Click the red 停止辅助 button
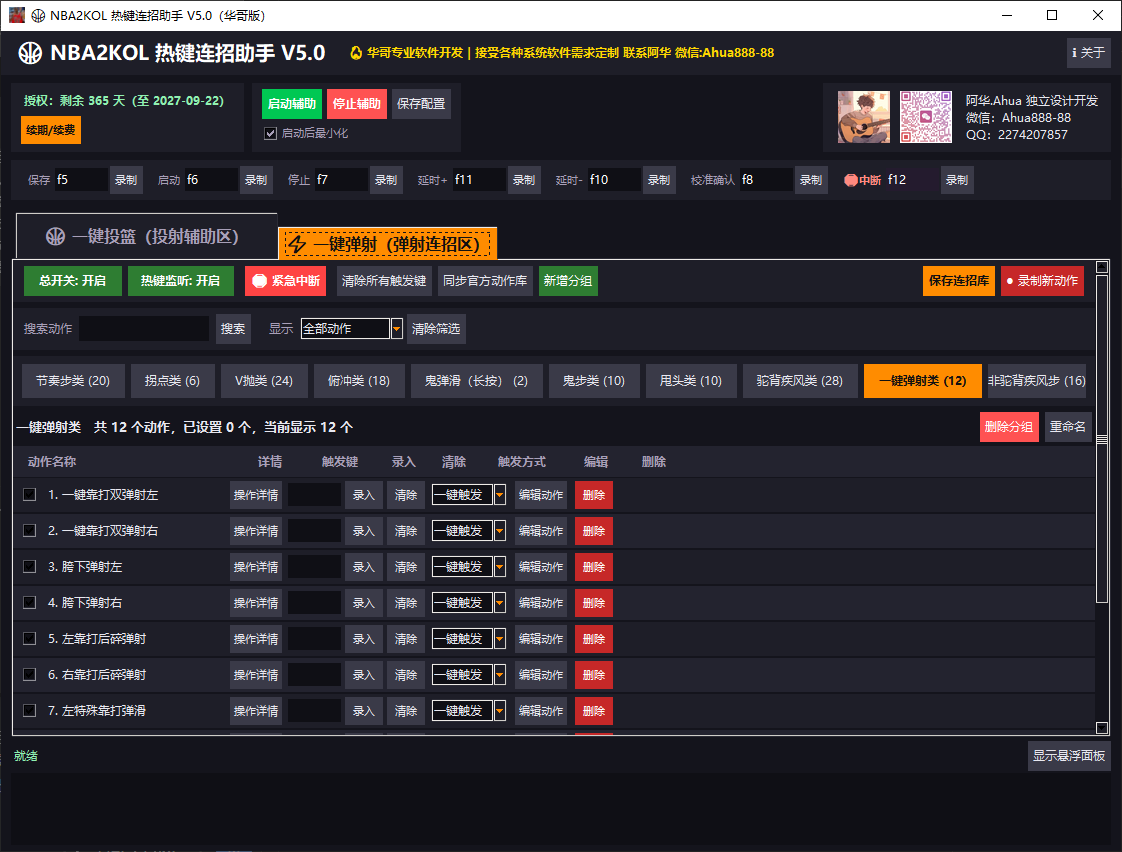The height and width of the screenshot is (852, 1122). tap(356, 104)
